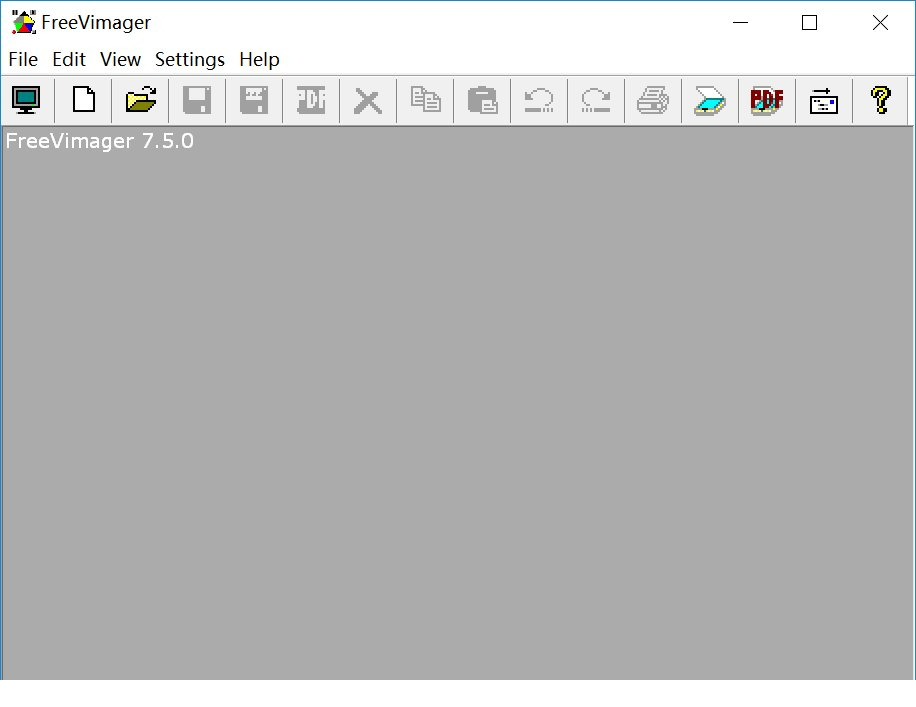Open the Settings menu
The width and height of the screenshot is (916, 707).
point(190,60)
